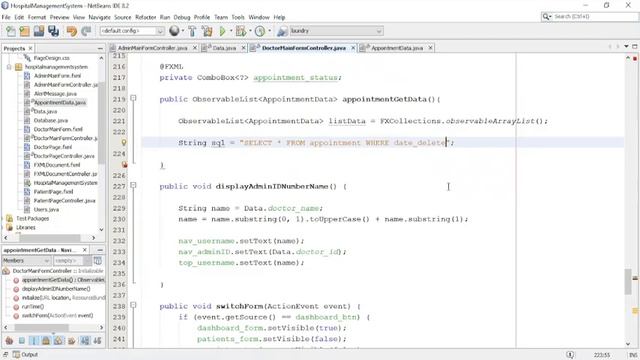Select Users.java in Projects tree
640x360 pixels.
(46, 209)
